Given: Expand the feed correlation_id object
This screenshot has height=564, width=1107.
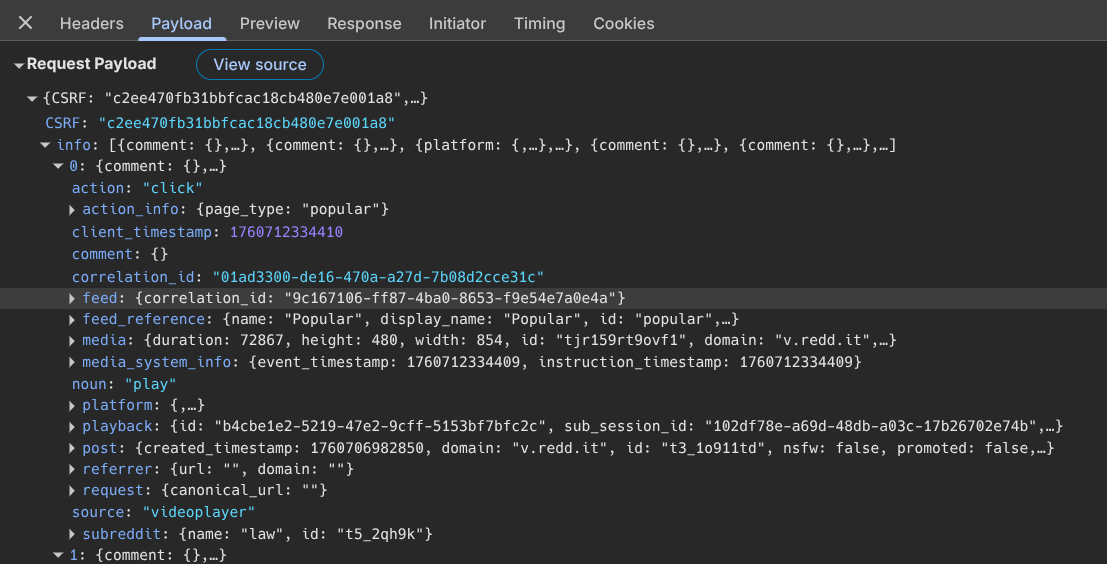Looking at the screenshot, I should point(73,298).
